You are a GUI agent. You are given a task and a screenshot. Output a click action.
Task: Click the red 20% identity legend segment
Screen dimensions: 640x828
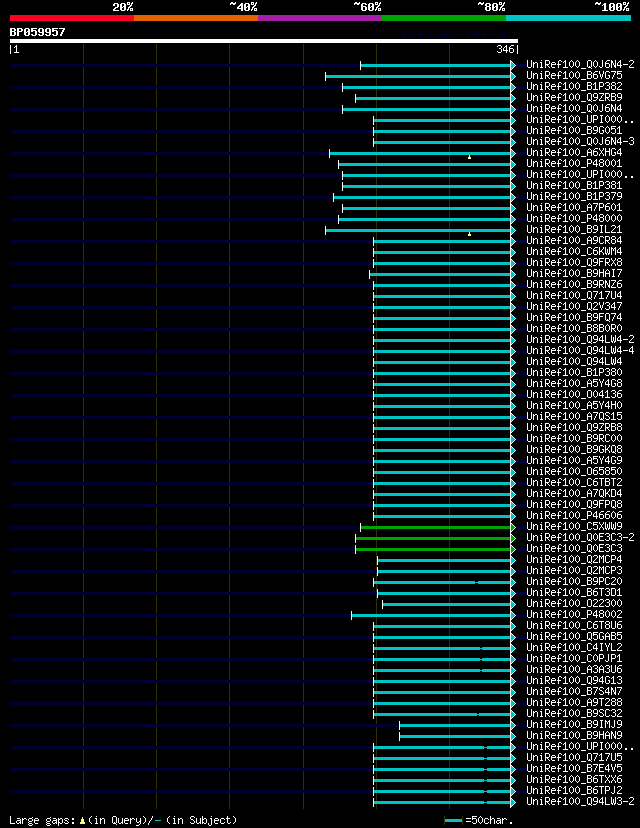(72, 18)
